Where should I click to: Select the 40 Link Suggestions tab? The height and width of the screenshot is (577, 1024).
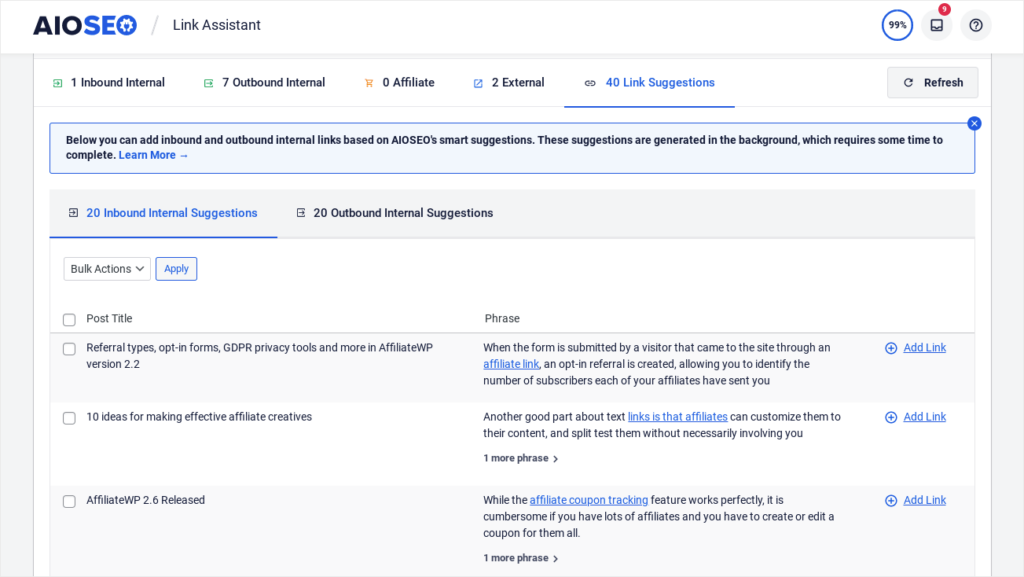(x=650, y=83)
